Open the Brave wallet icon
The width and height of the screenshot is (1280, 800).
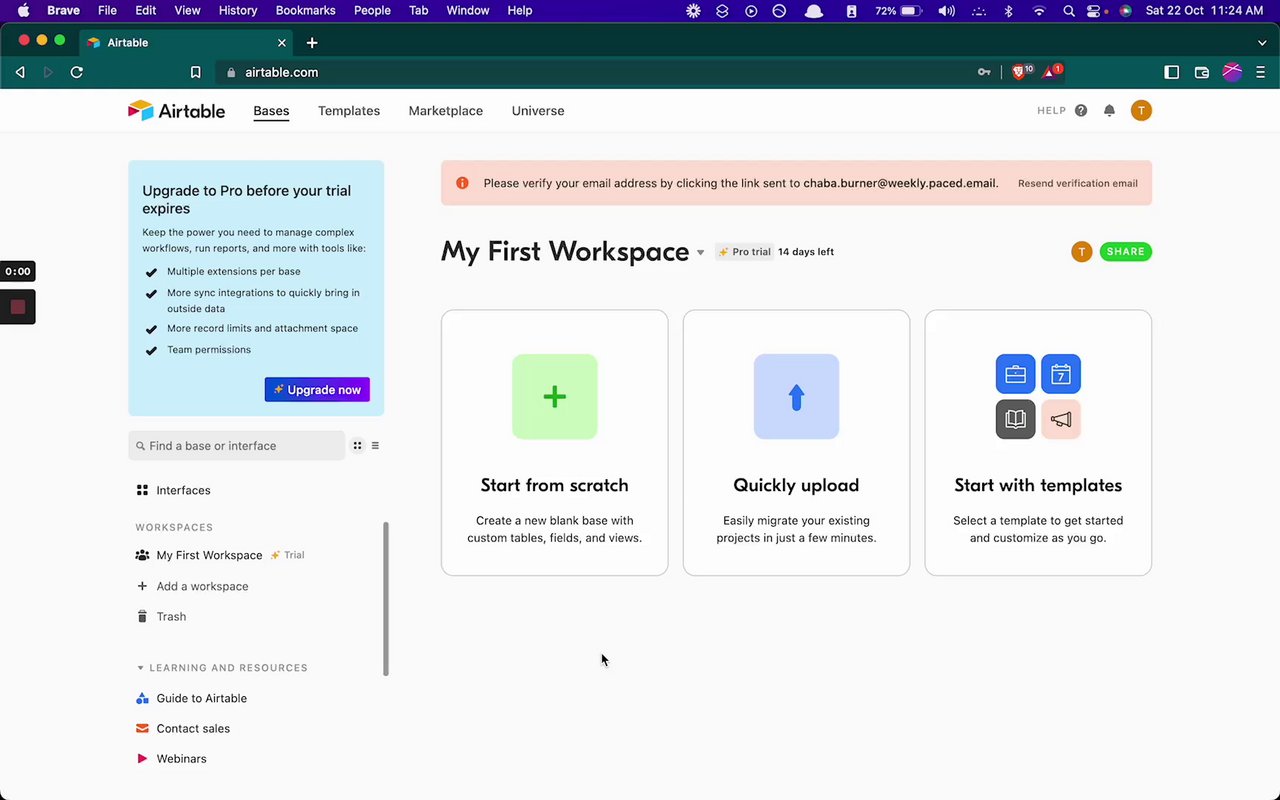[1202, 72]
